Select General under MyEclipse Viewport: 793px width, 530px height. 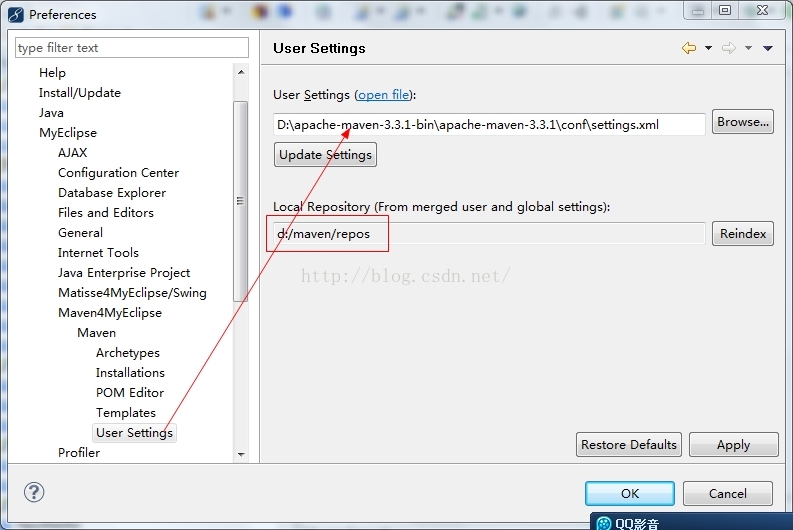pos(80,233)
